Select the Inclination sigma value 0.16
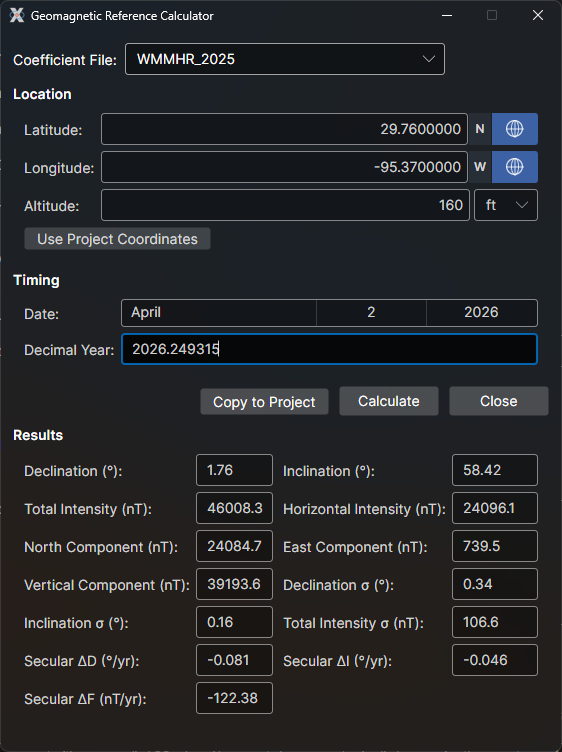Viewport: 562px width, 752px height. point(234,622)
